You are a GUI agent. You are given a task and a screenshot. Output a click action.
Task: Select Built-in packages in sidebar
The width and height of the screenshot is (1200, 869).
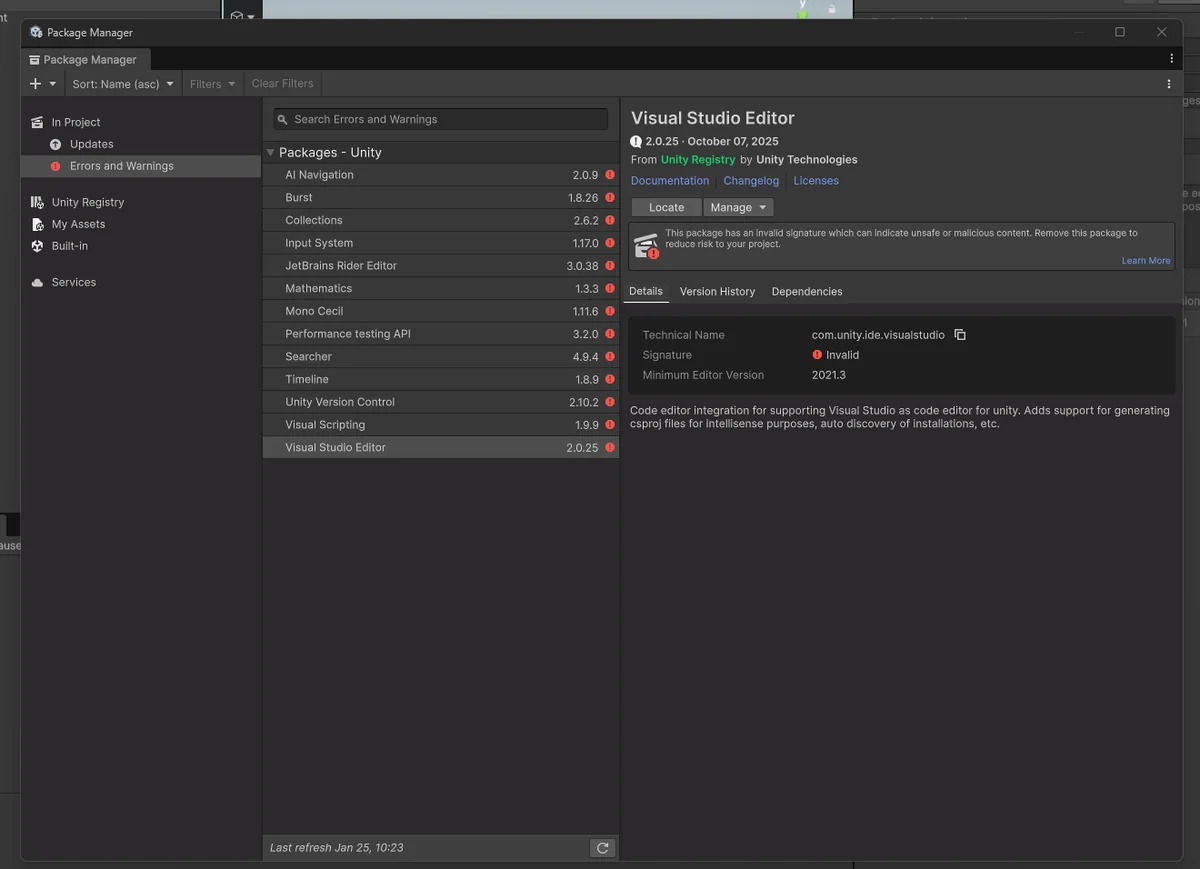click(x=70, y=246)
